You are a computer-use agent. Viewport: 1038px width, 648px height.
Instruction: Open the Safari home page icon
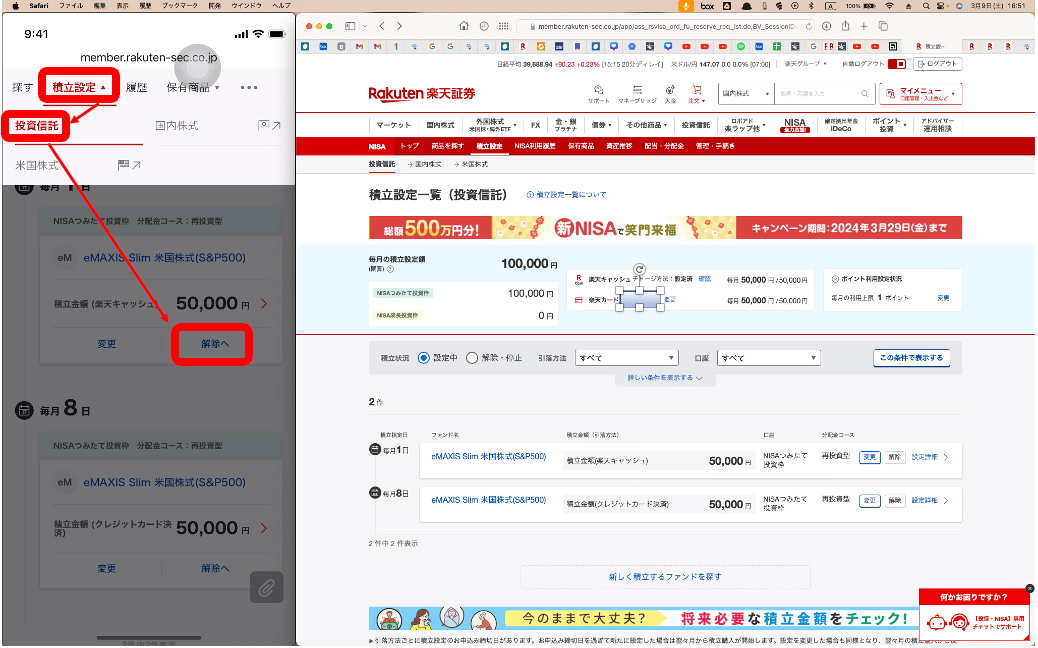pyautogui.click(x=464, y=26)
